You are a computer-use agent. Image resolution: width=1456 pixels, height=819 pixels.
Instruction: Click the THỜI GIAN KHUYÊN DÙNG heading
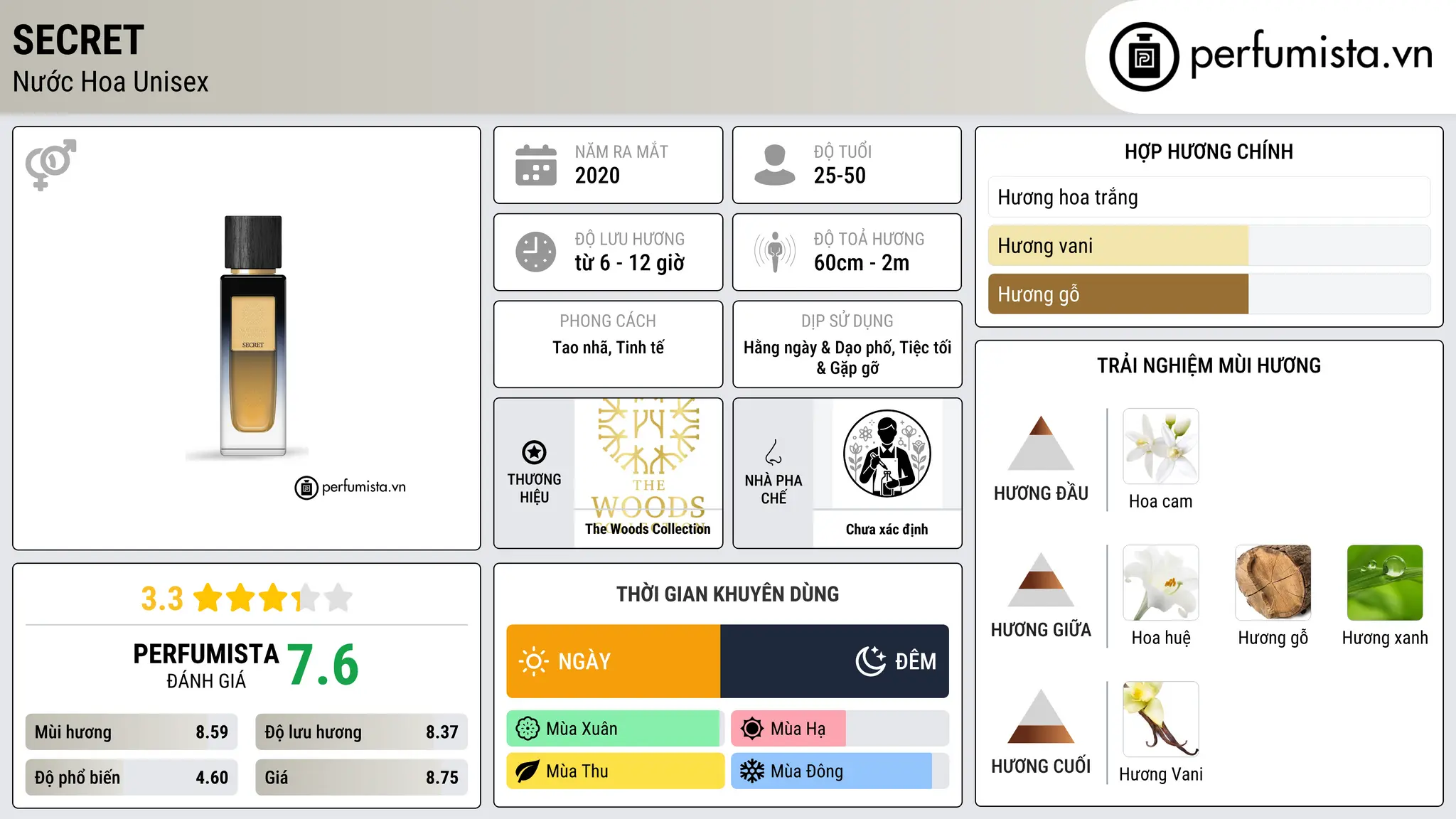pyautogui.click(x=728, y=594)
